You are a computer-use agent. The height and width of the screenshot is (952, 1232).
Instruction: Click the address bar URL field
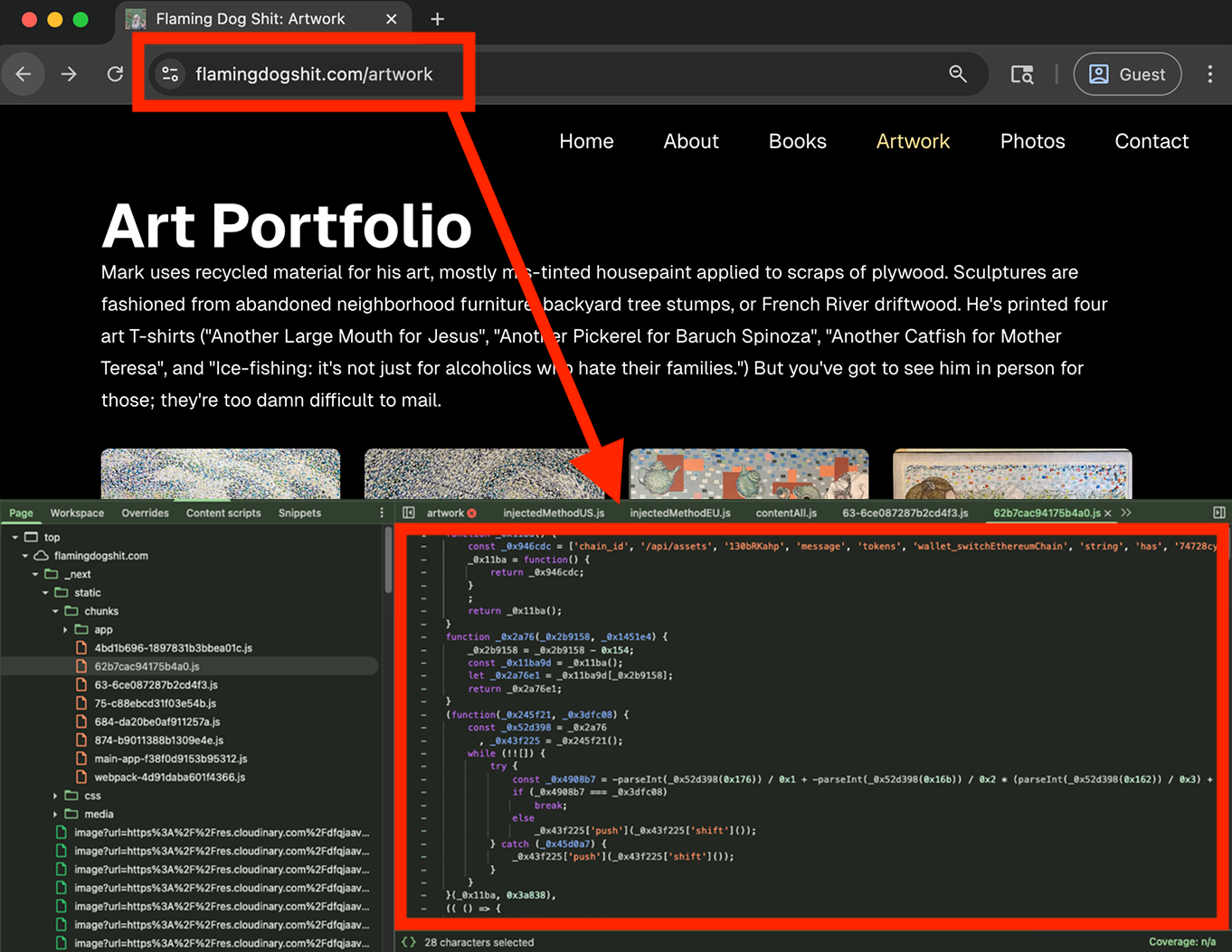(x=543, y=74)
